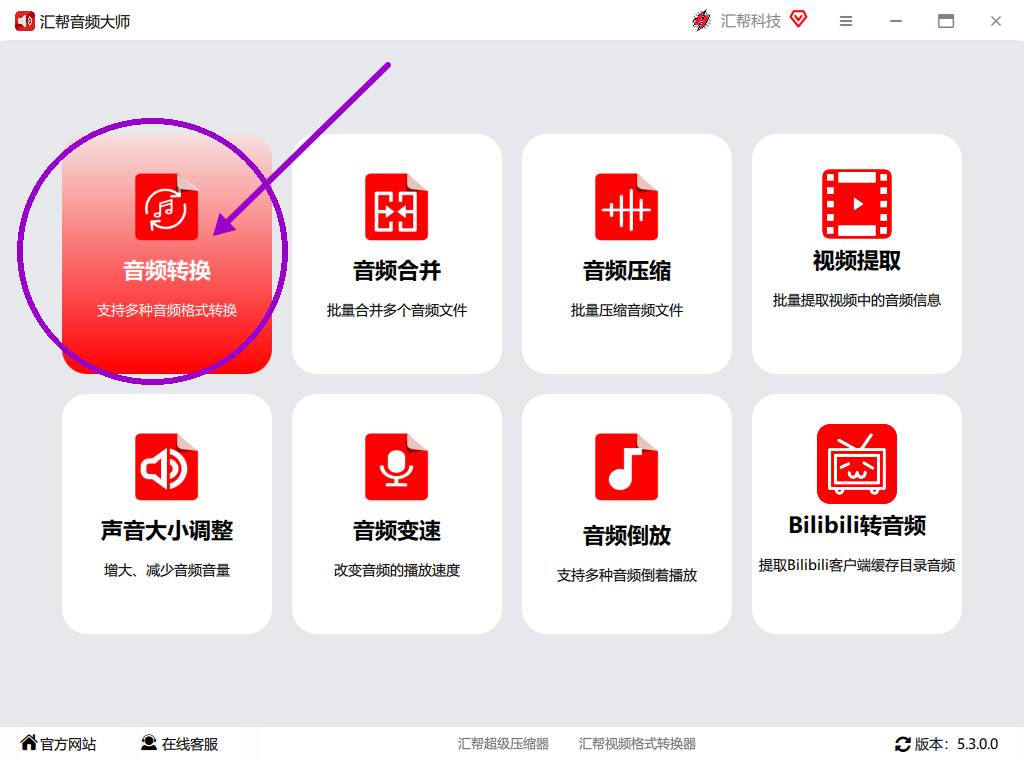
Task: Select the 音频转换 title text
Action: tap(167, 270)
